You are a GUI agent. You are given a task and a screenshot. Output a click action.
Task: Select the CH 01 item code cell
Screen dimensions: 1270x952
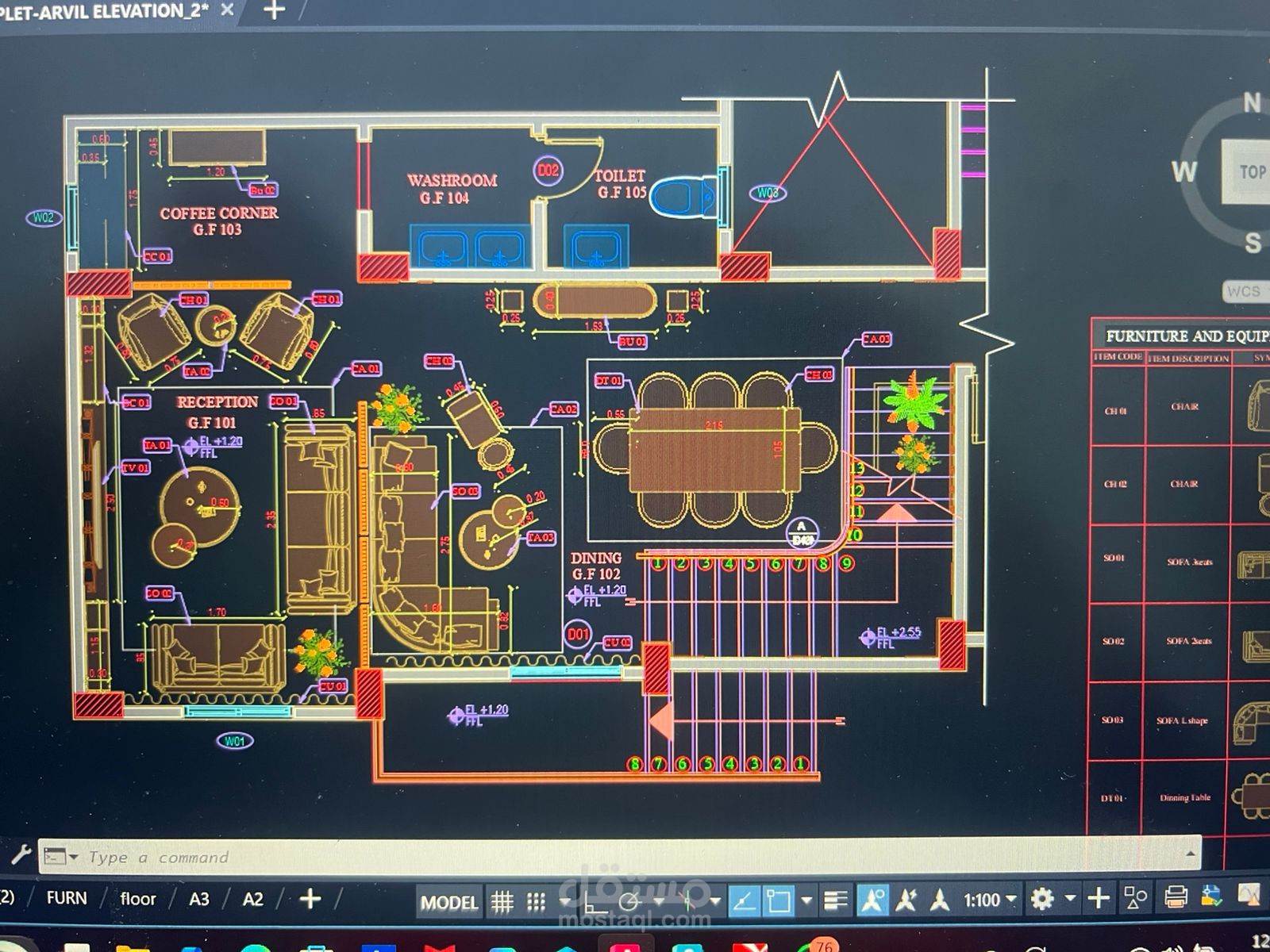pyautogui.click(x=1115, y=411)
